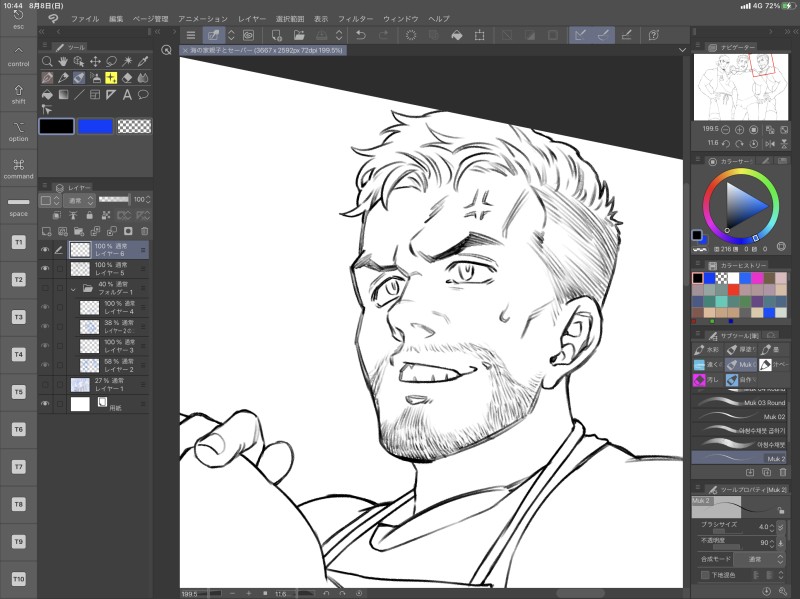This screenshot has height=599, width=800.
Task: Select the Gradient tool
Action: pos(63,94)
